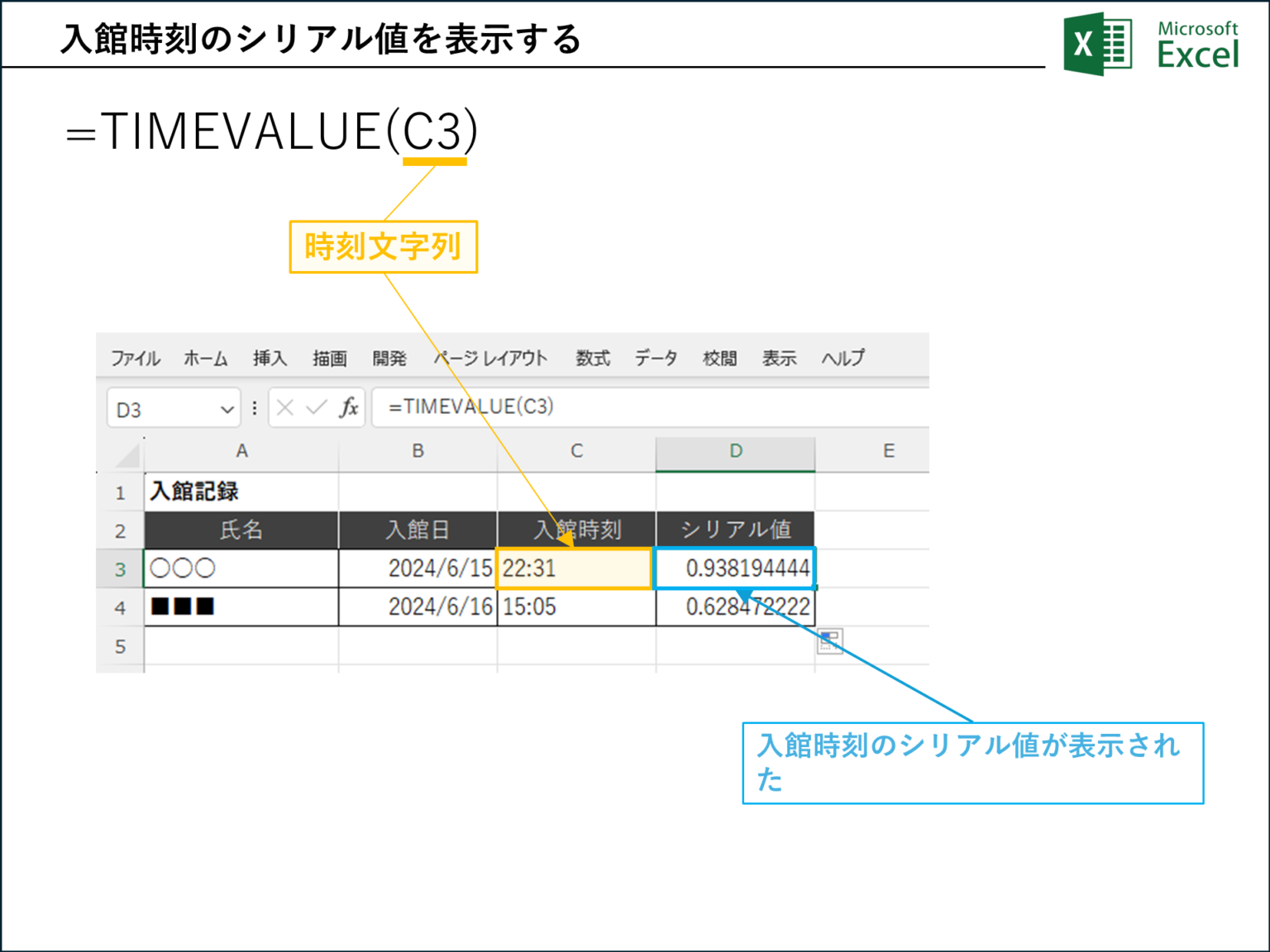Click the Select All corner triangle
Image resolution: width=1270 pixels, height=952 pixels.
(x=127, y=455)
